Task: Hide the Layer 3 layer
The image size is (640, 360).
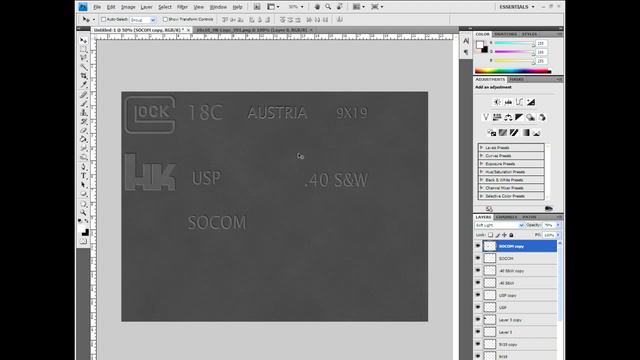Action: point(478,332)
